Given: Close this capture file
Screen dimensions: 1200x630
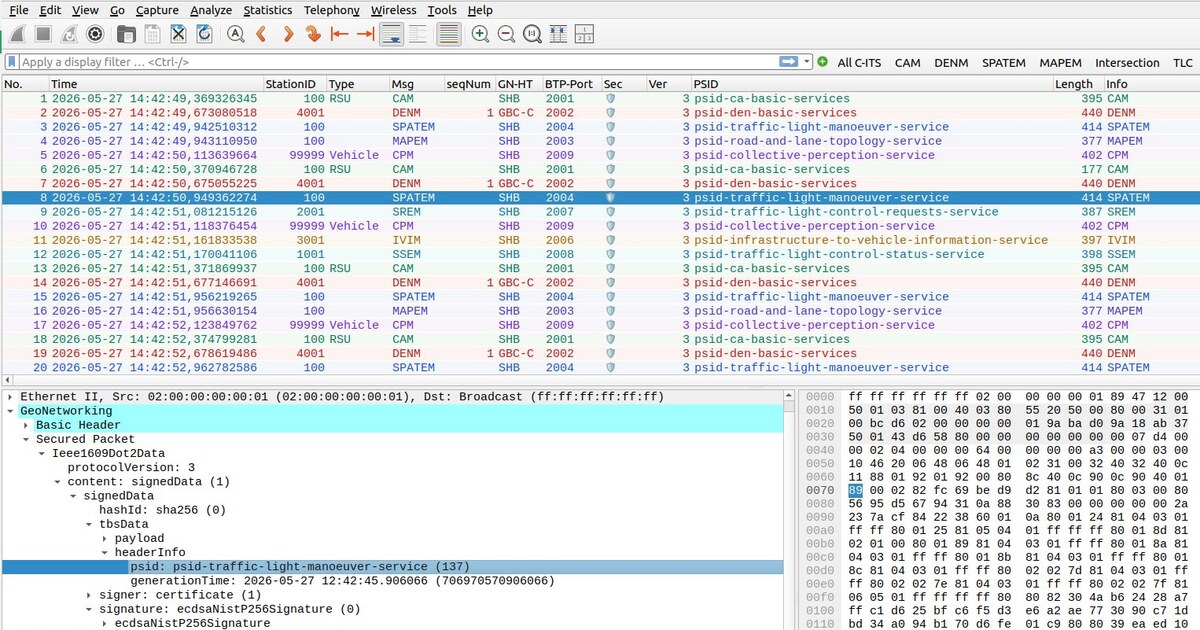Looking at the screenshot, I should pos(178,35).
